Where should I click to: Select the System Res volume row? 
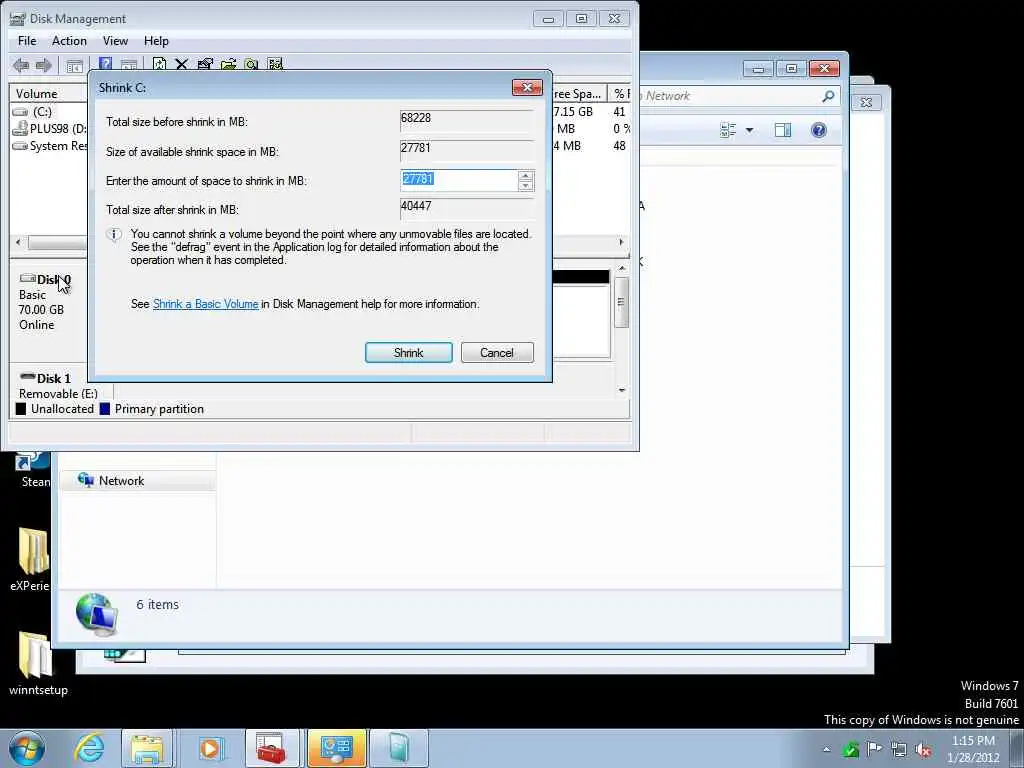[50, 146]
